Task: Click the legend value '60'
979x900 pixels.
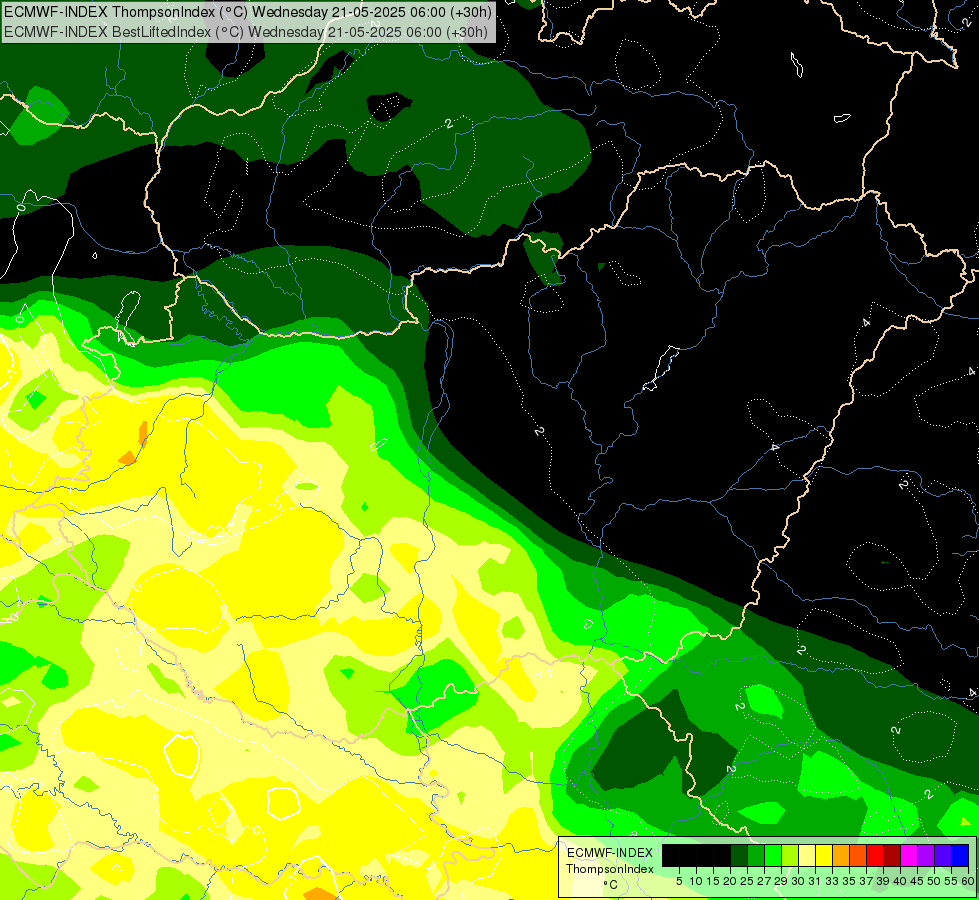Action: (x=968, y=881)
